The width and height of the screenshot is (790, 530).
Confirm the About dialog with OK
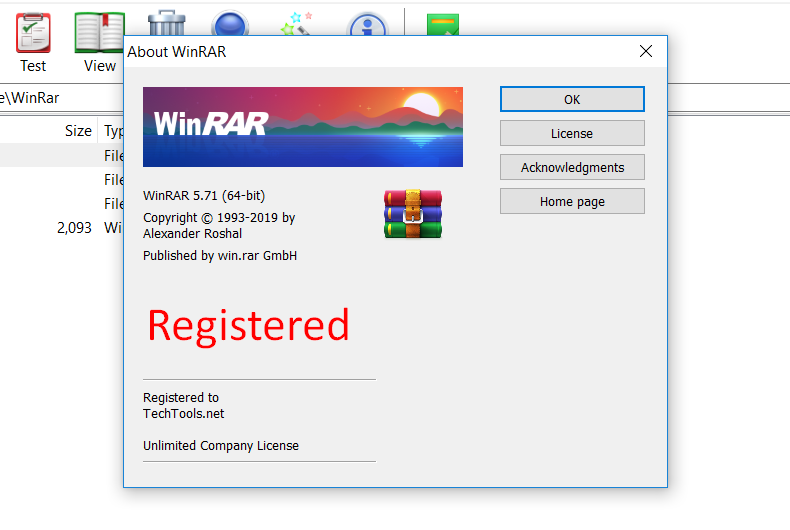coord(572,99)
